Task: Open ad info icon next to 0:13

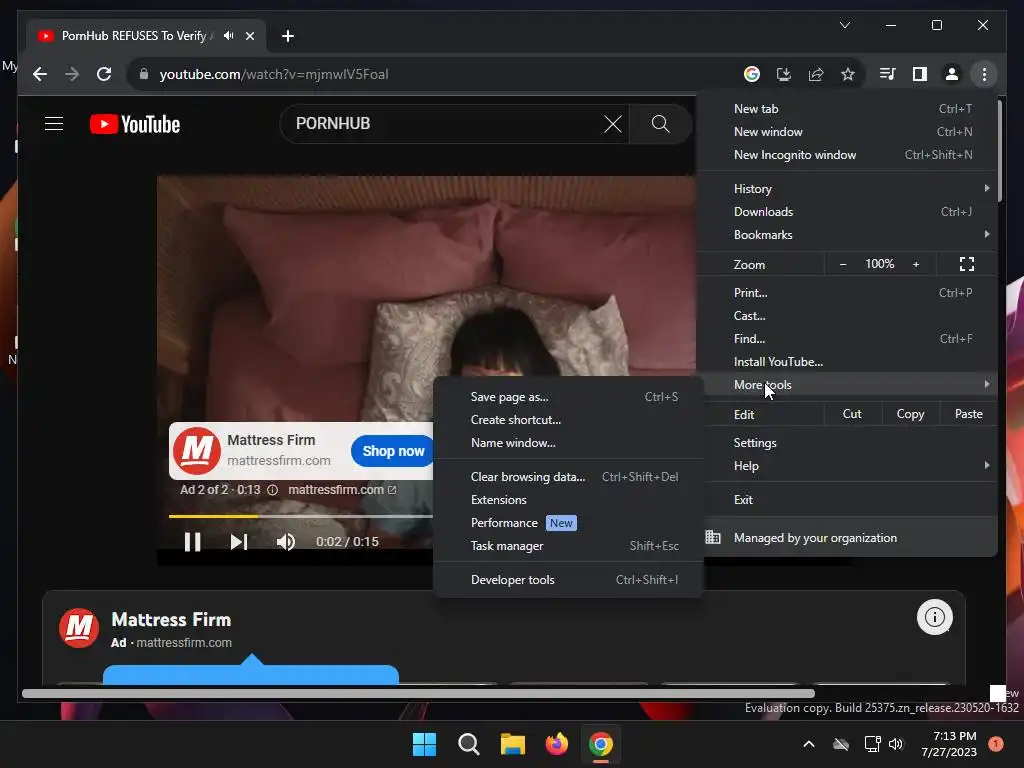Action: click(272, 490)
